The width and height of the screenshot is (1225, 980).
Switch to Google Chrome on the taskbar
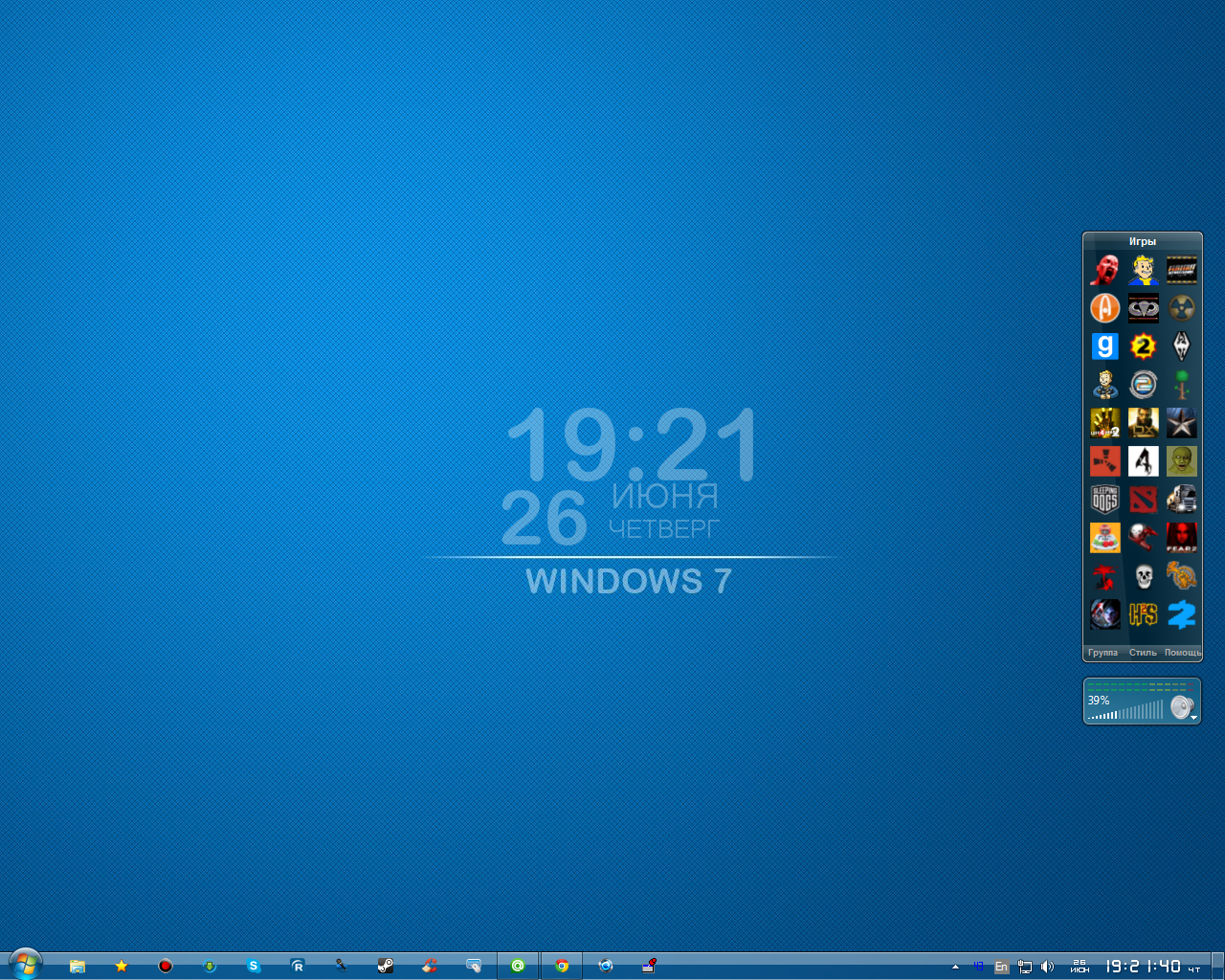[x=562, y=967]
